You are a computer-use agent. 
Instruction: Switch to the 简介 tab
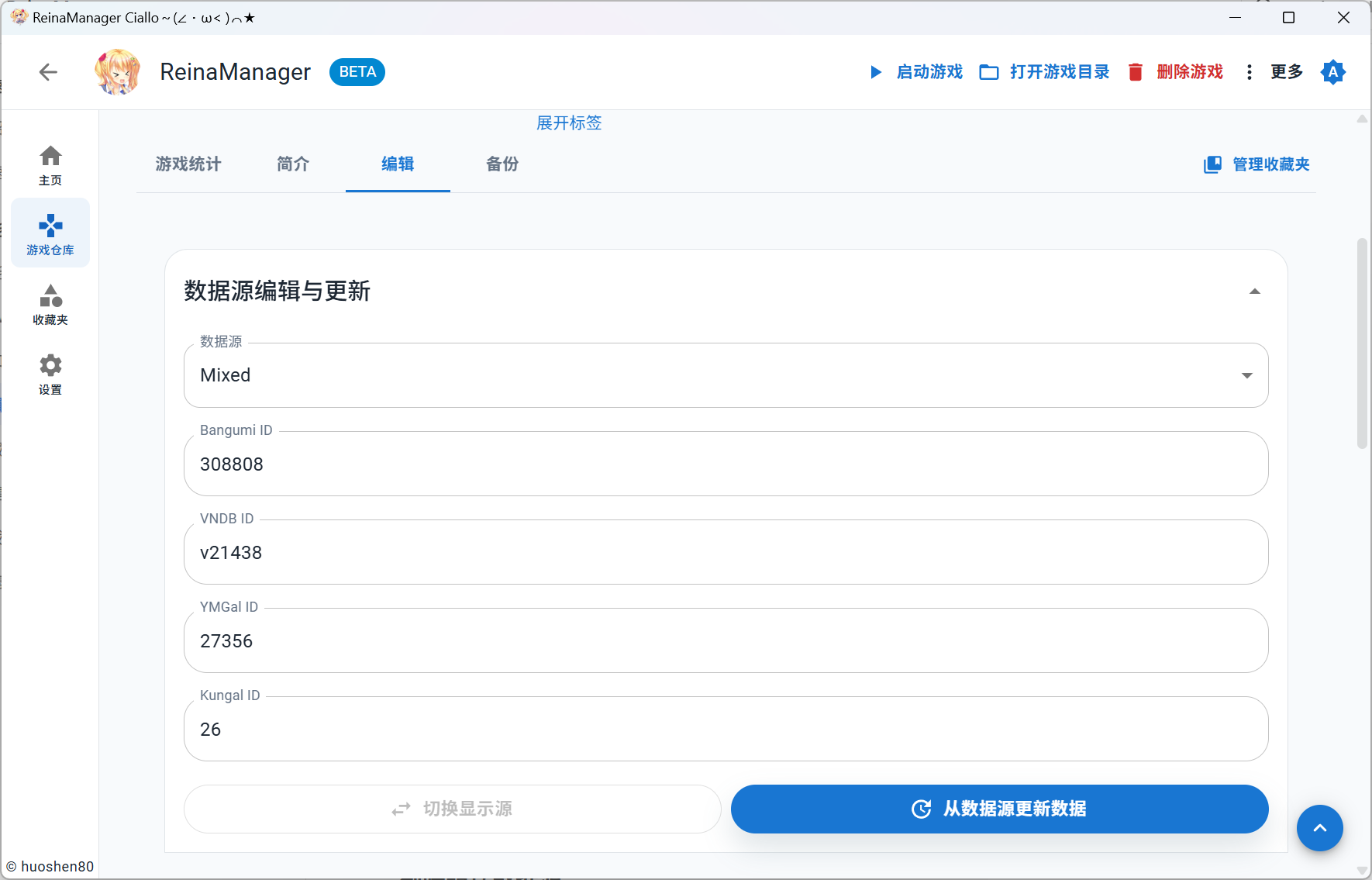tap(293, 164)
